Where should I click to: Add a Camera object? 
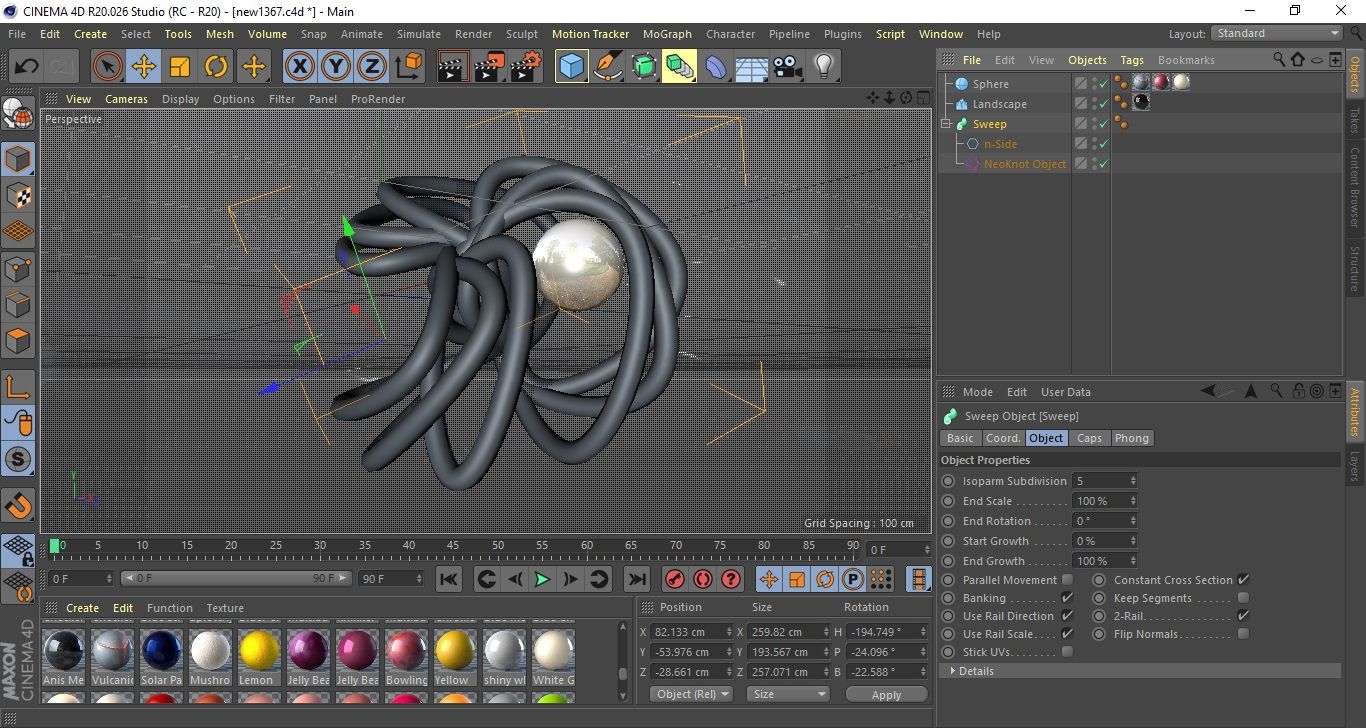point(787,67)
